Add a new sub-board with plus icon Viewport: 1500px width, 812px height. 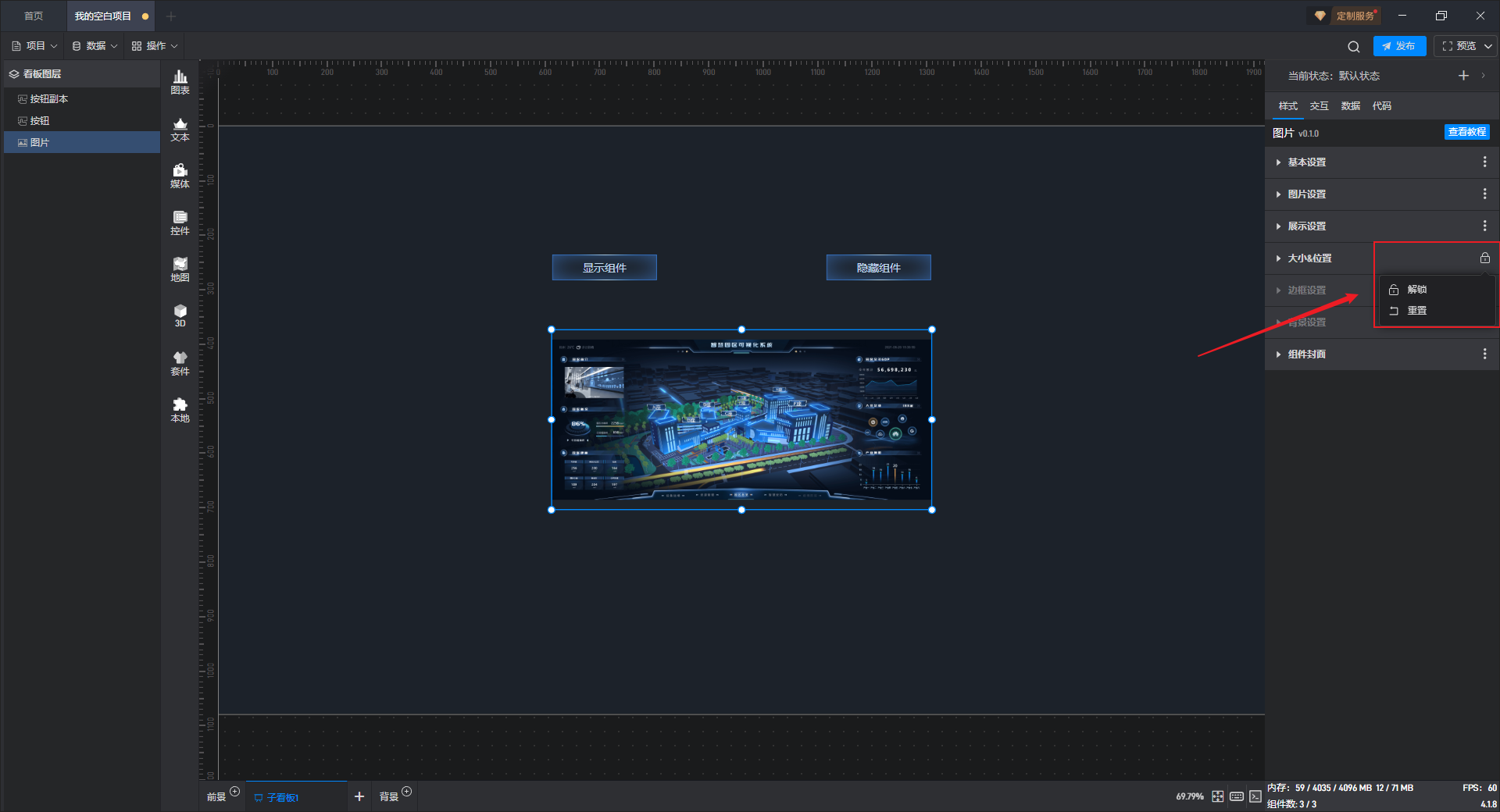click(x=359, y=796)
